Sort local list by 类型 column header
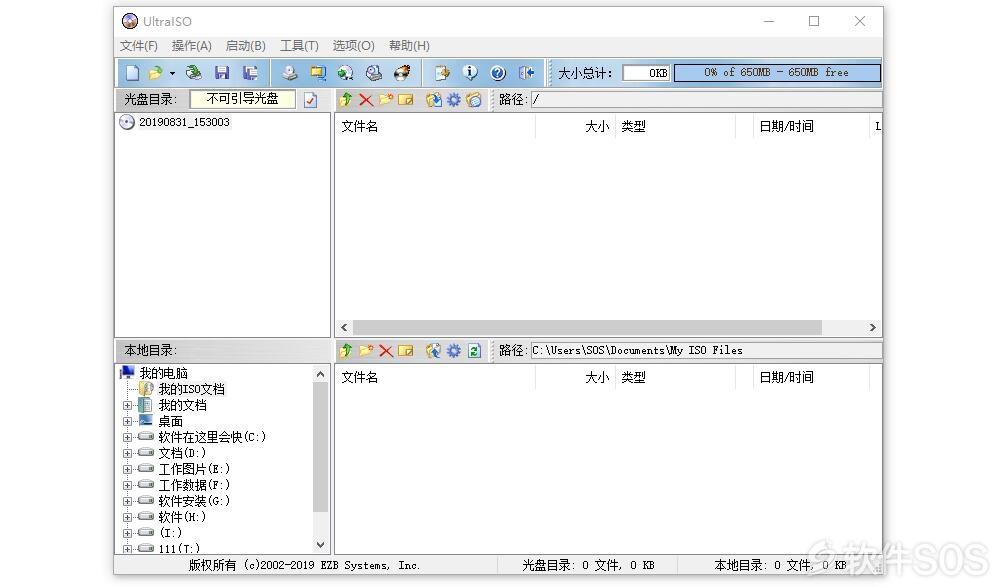 676,377
